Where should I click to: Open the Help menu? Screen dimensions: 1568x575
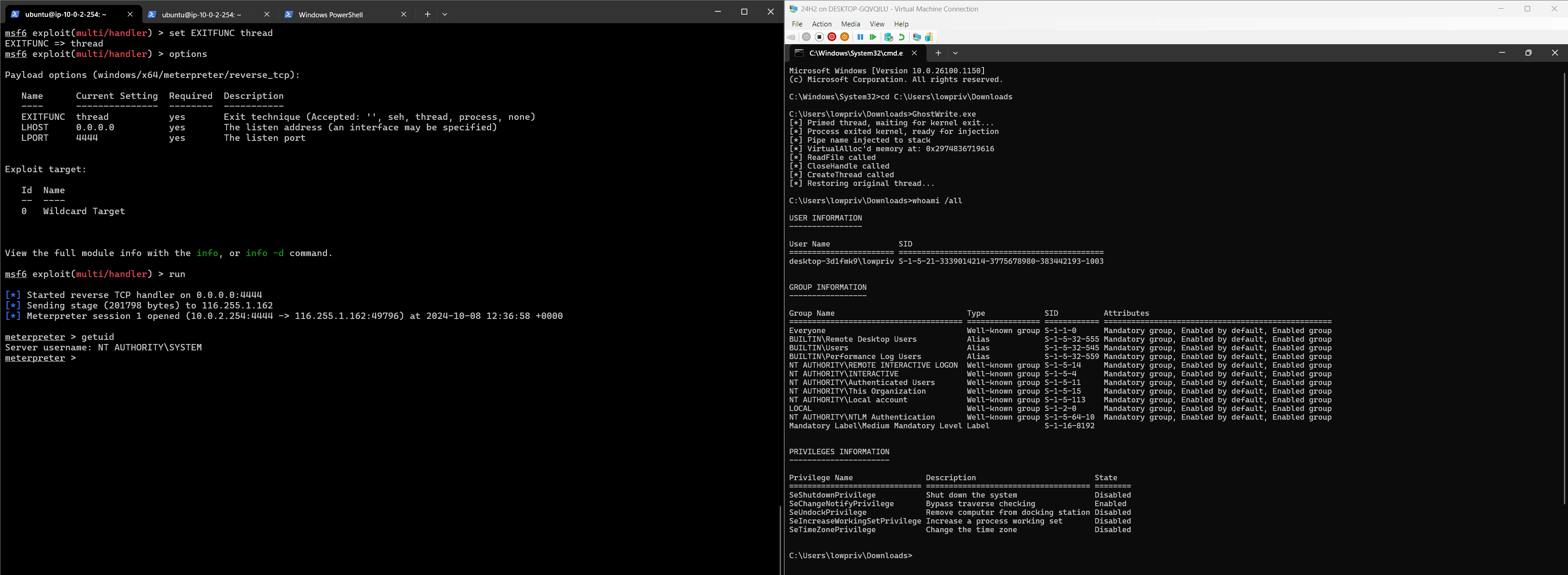pos(901,24)
